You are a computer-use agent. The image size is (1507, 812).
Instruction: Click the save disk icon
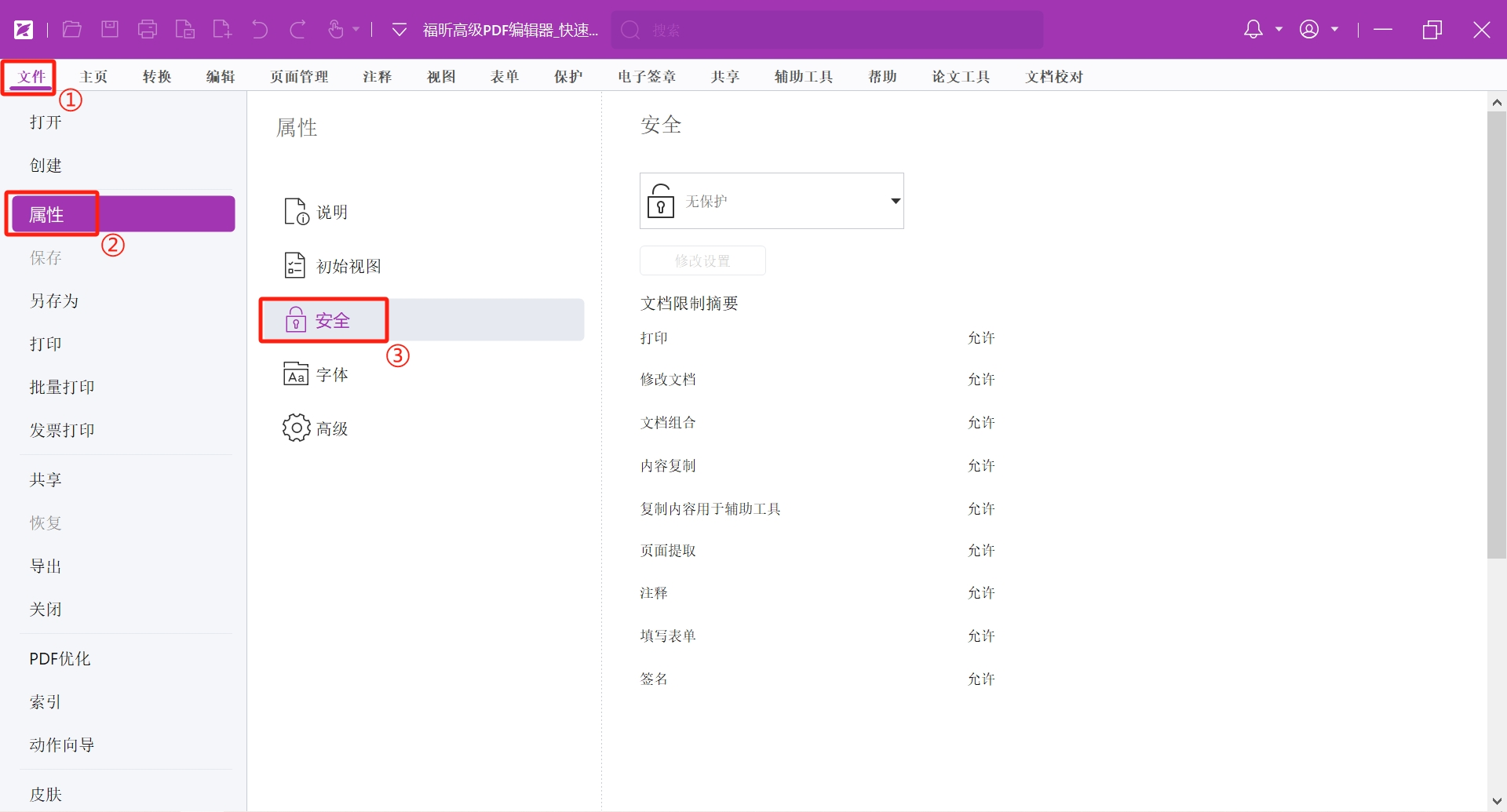point(110,30)
